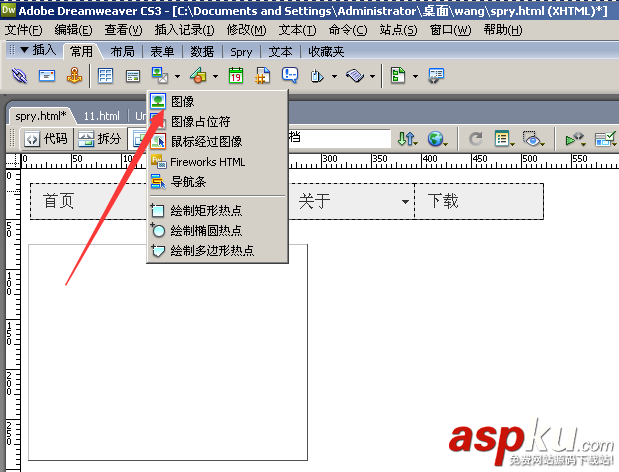Click the Refresh Design View icon
The image size is (619, 472).
[476, 139]
